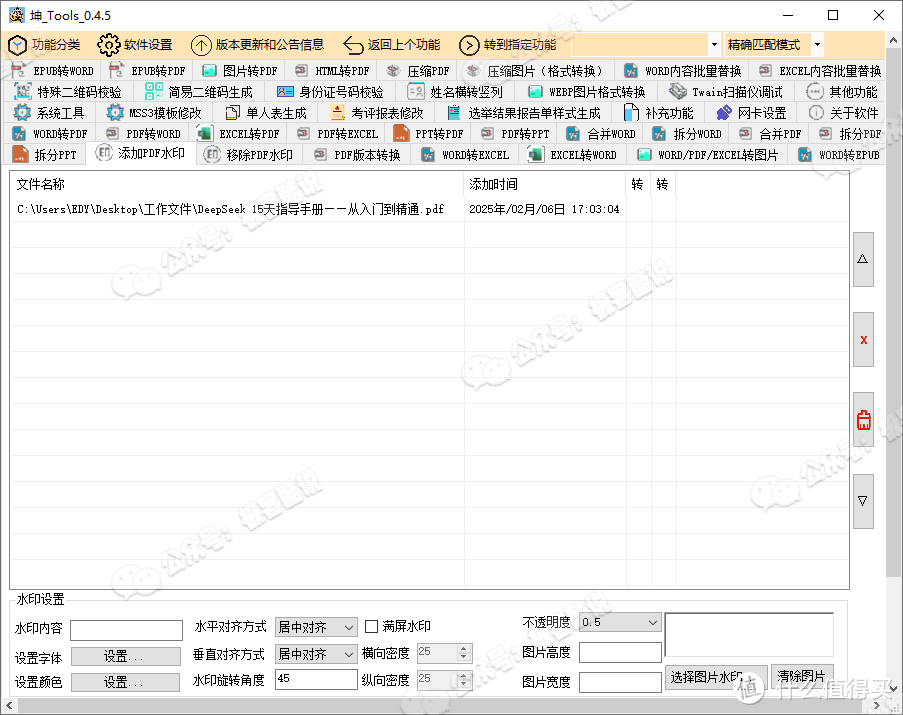Screen dimensions: 903x715
Task: Open the 不透明度 dropdown showing 0.5
Action: click(618, 622)
